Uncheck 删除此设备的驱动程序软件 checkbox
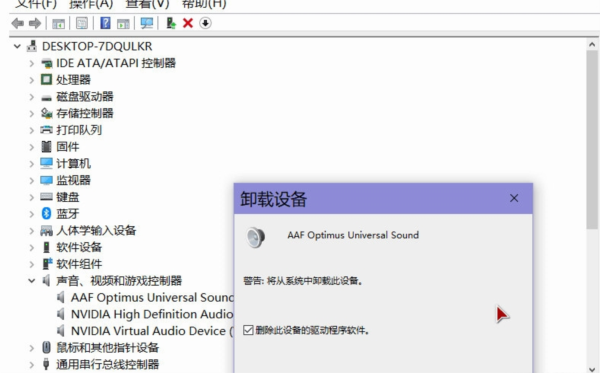Screen dimensions: 600x373 248,330
